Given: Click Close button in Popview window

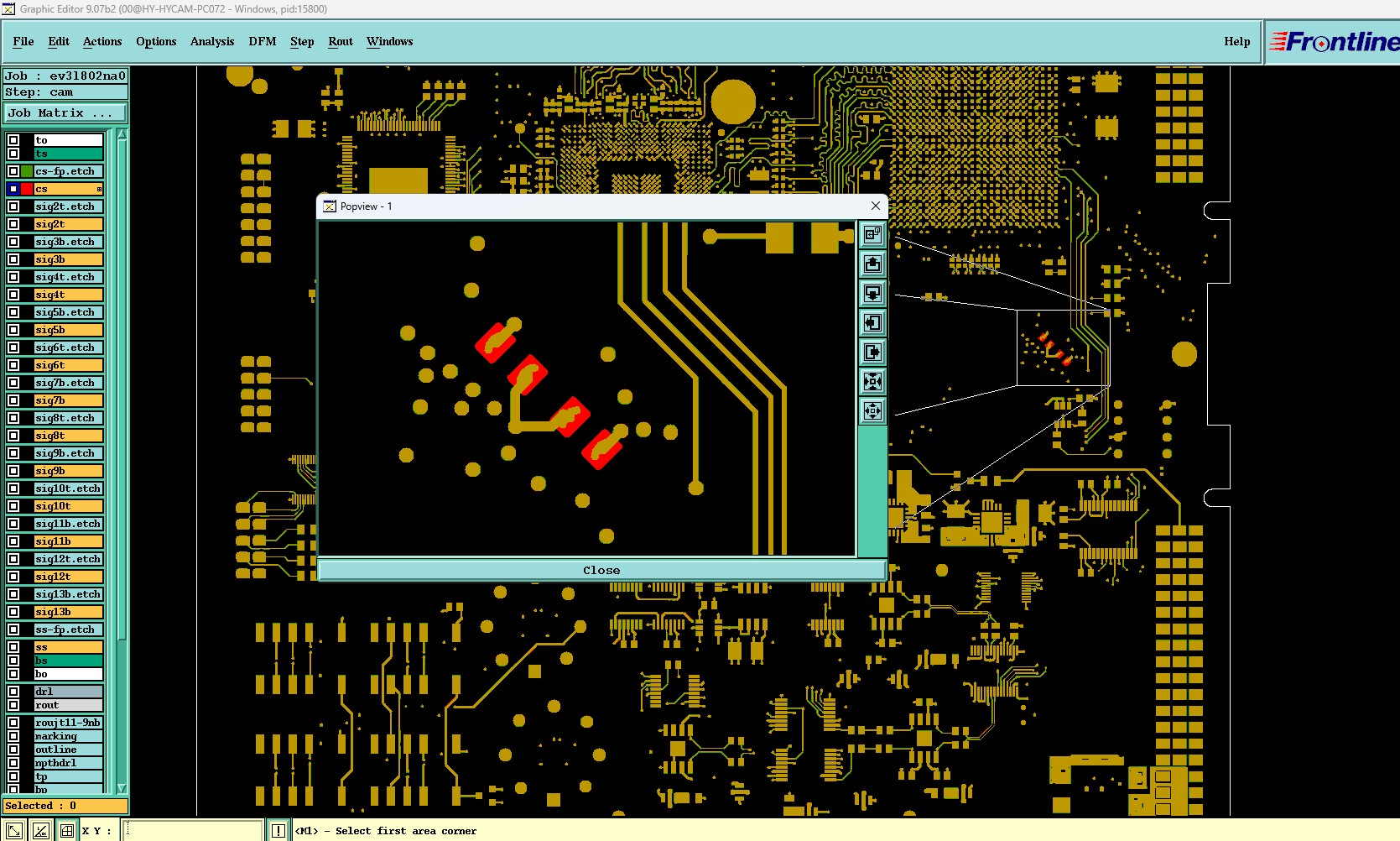Looking at the screenshot, I should coord(601,570).
